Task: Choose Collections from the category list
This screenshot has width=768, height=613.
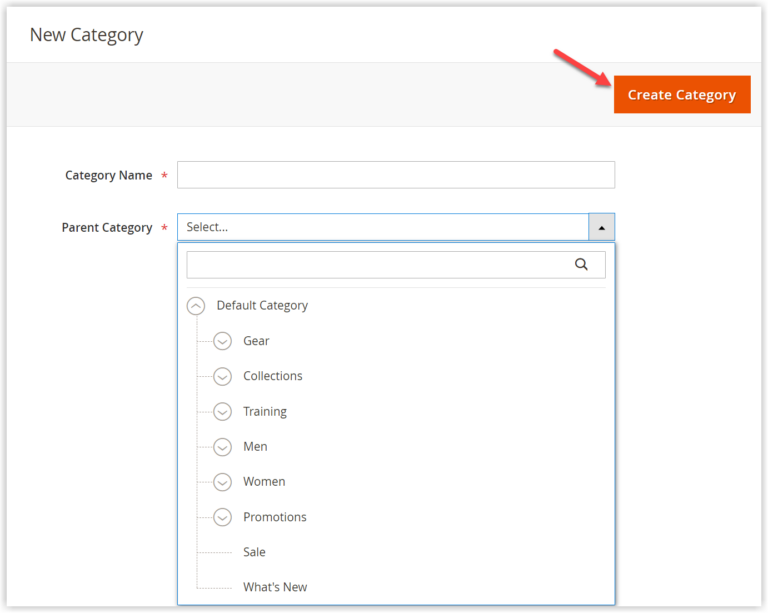Action: coord(272,376)
